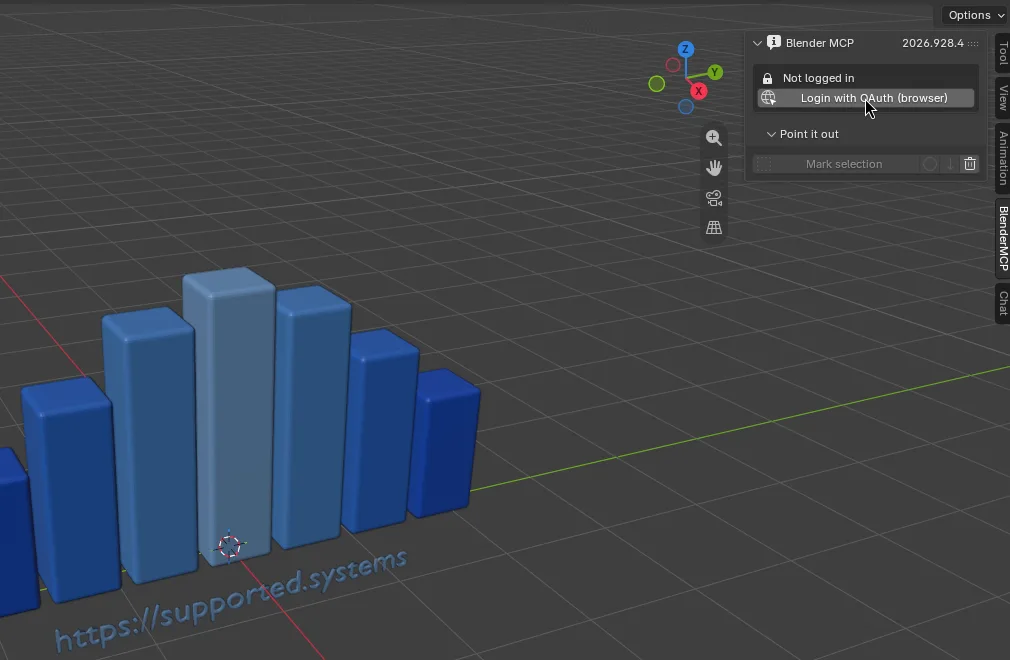Click the Not logged in status text

(818, 78)
